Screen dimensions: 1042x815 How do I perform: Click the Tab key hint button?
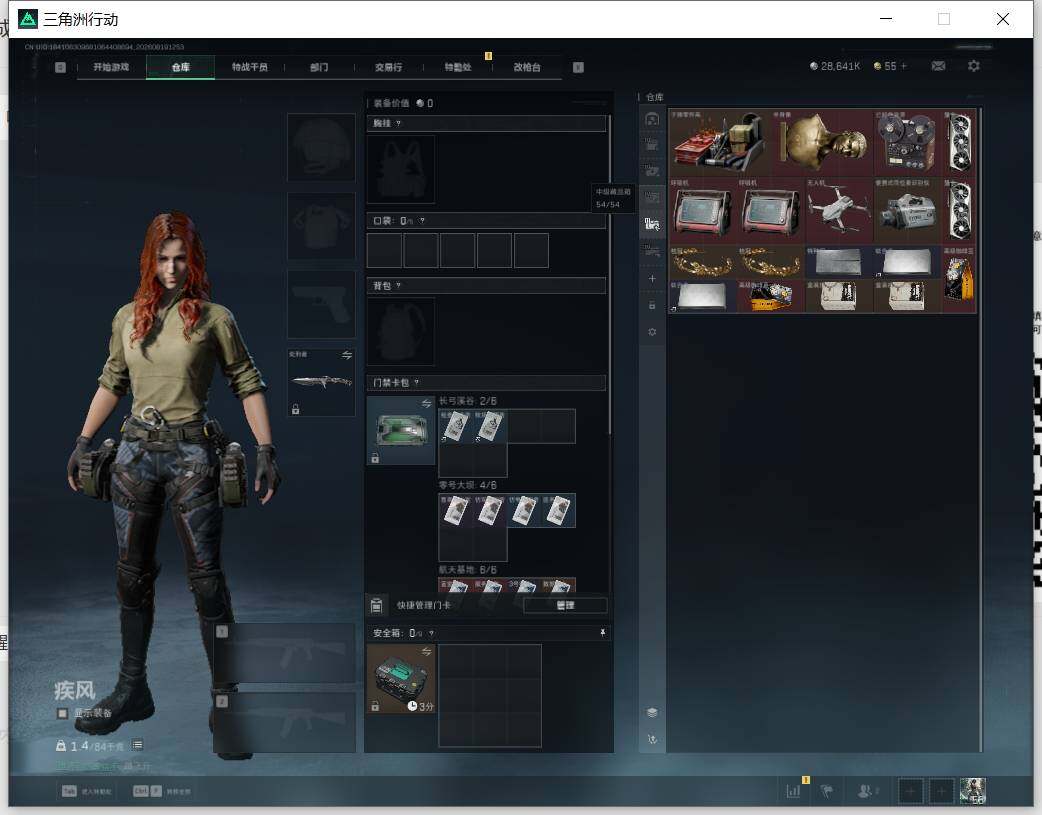[x=69, y=791]
